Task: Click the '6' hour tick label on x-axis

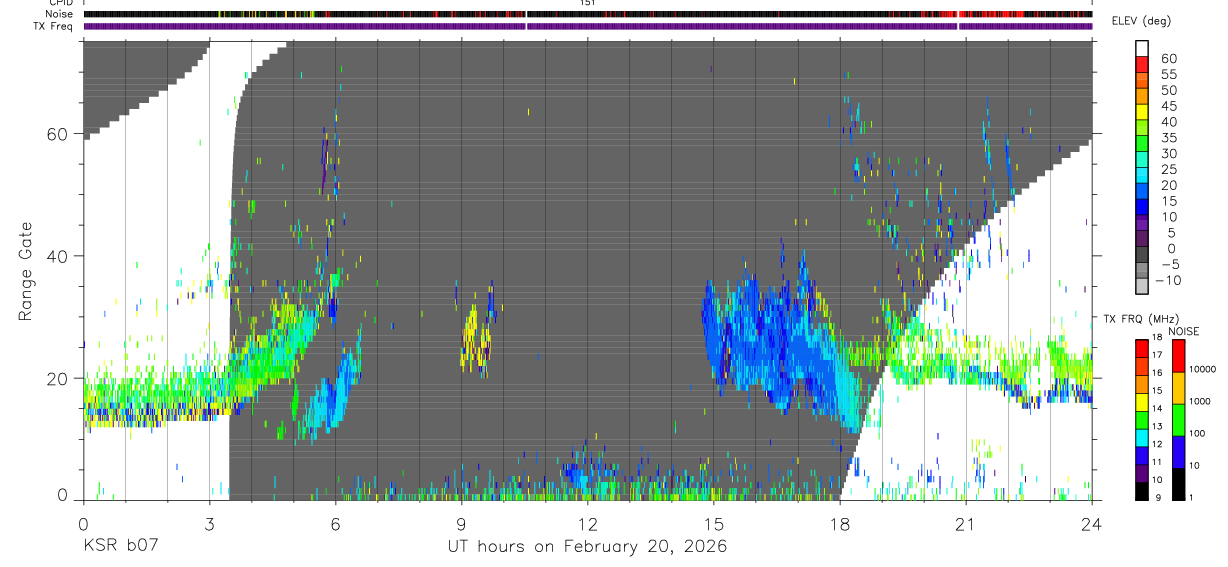Action: pyautogui.click(x=335, y=524)
